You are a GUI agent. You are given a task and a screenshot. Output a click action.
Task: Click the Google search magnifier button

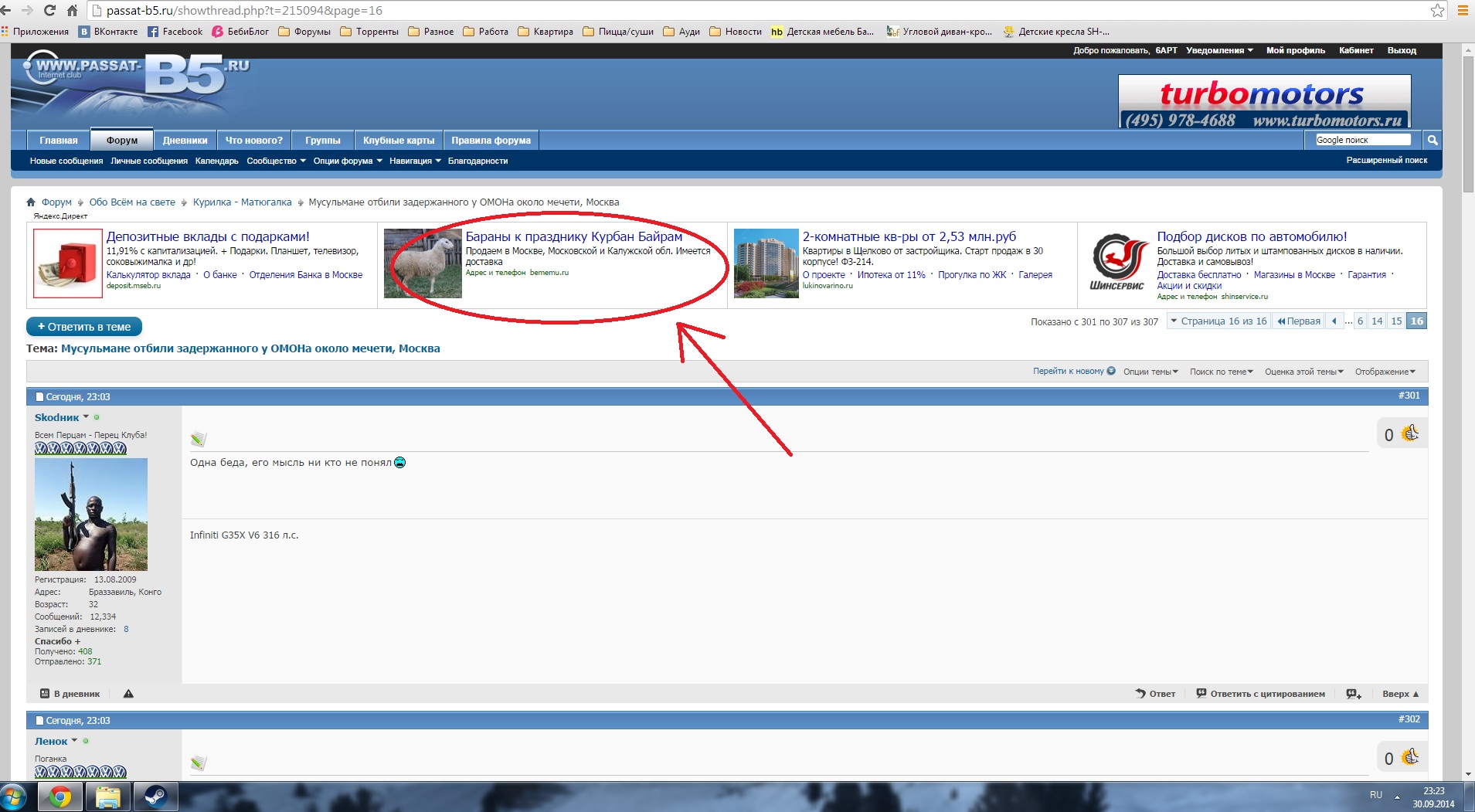point(1433,140)
